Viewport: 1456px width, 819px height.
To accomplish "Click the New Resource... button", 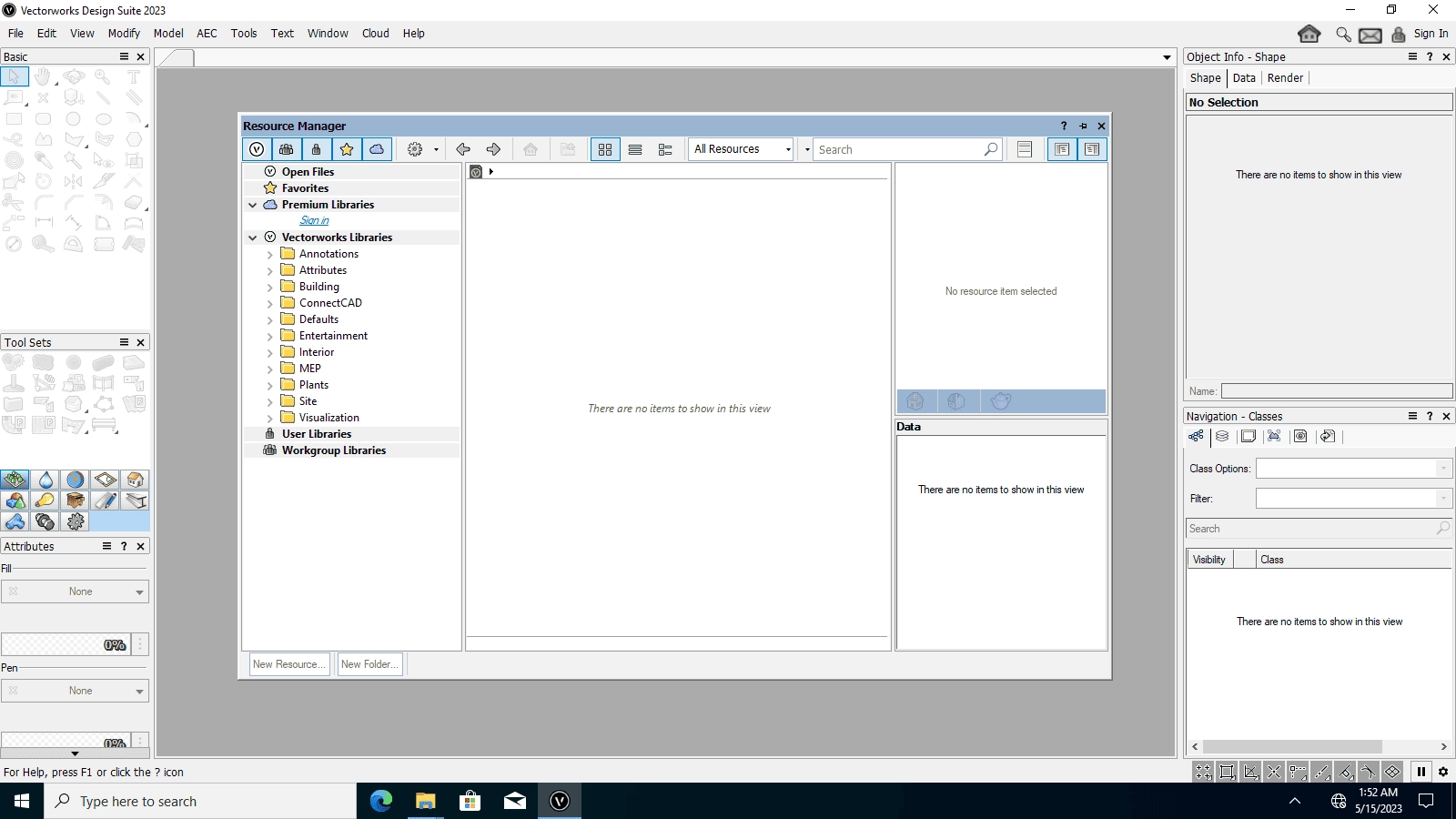I will coord(289,664).
